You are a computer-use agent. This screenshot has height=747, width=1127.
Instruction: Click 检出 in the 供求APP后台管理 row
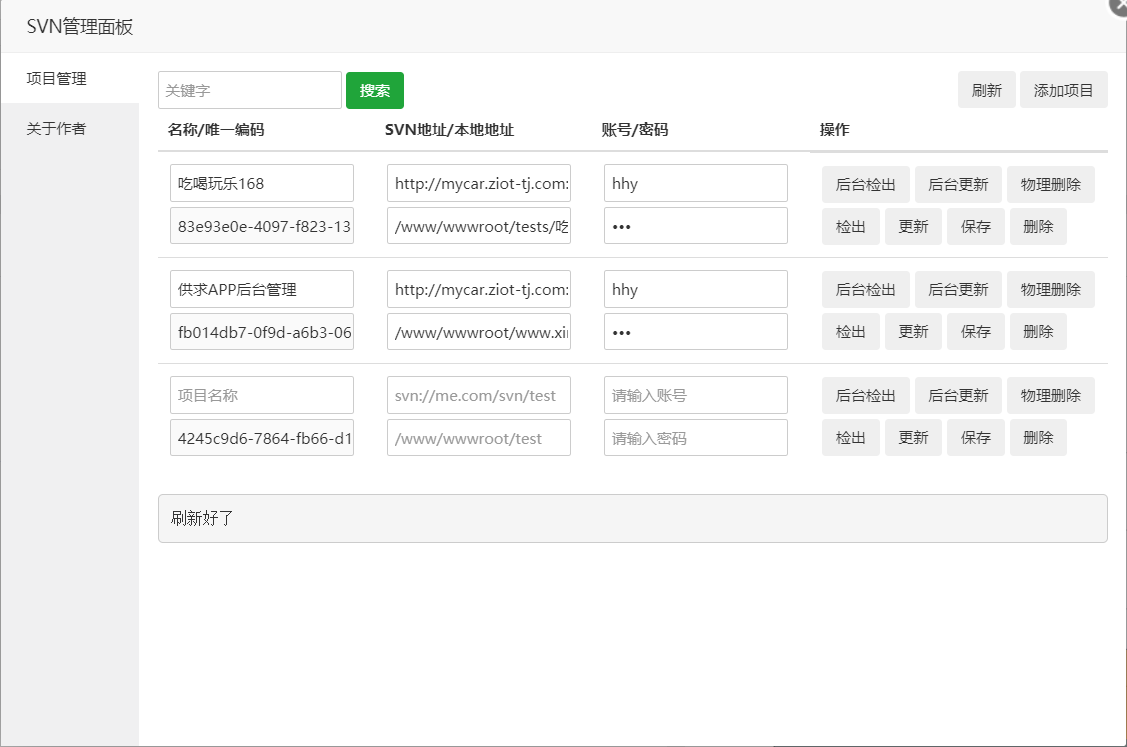850,332
